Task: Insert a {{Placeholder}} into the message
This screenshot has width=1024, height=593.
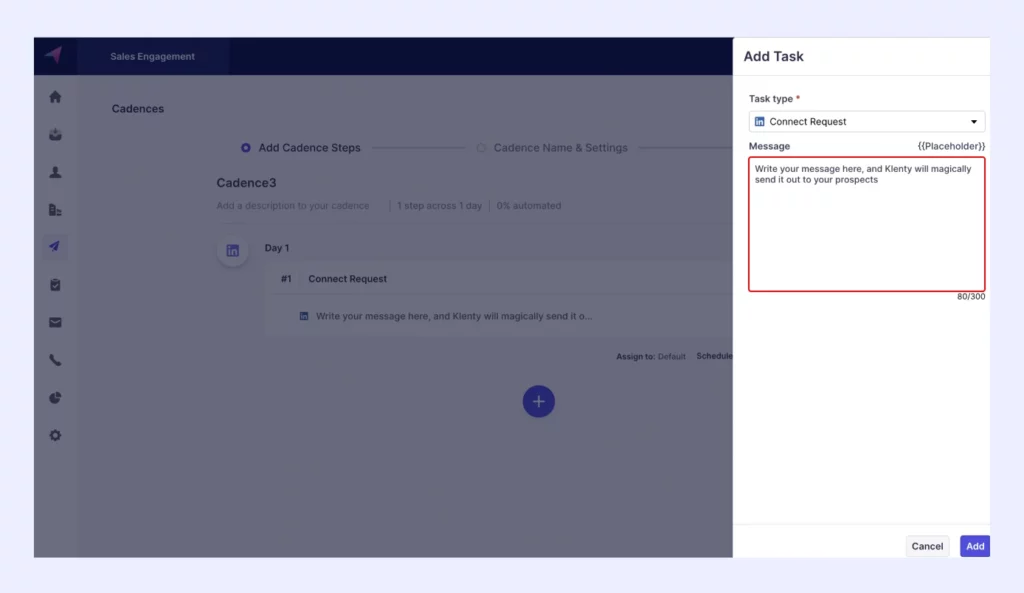Action: point(951,146)
